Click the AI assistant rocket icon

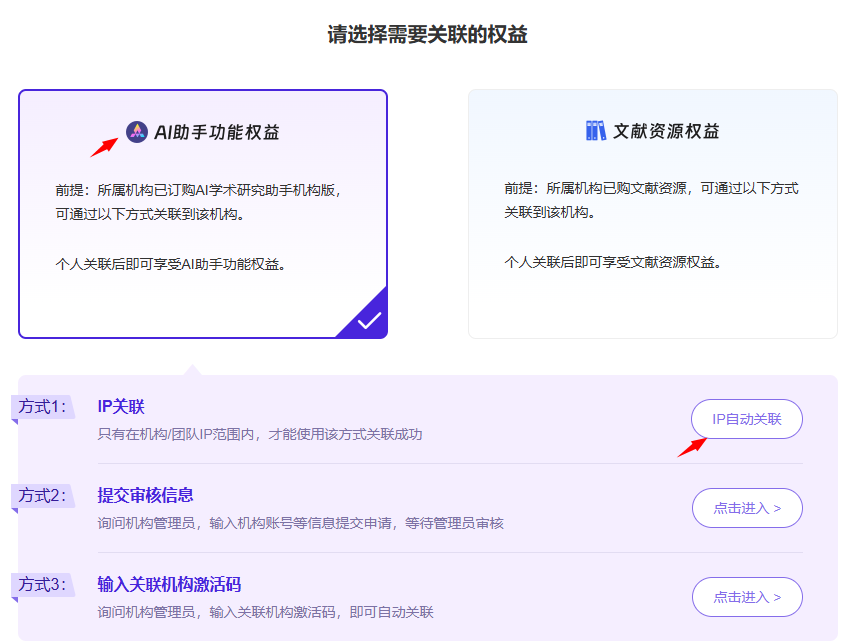tap(137, 131)
